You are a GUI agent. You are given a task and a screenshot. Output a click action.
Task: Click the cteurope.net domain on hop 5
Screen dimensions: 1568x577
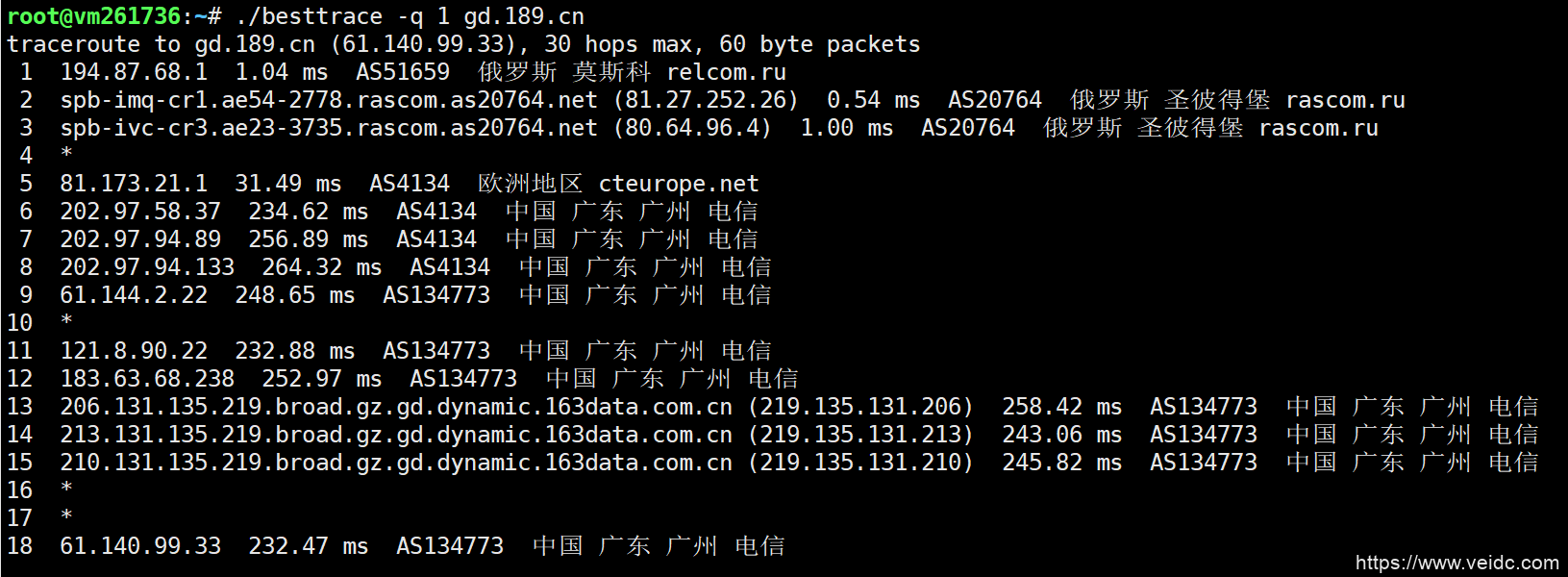(678, 184)
